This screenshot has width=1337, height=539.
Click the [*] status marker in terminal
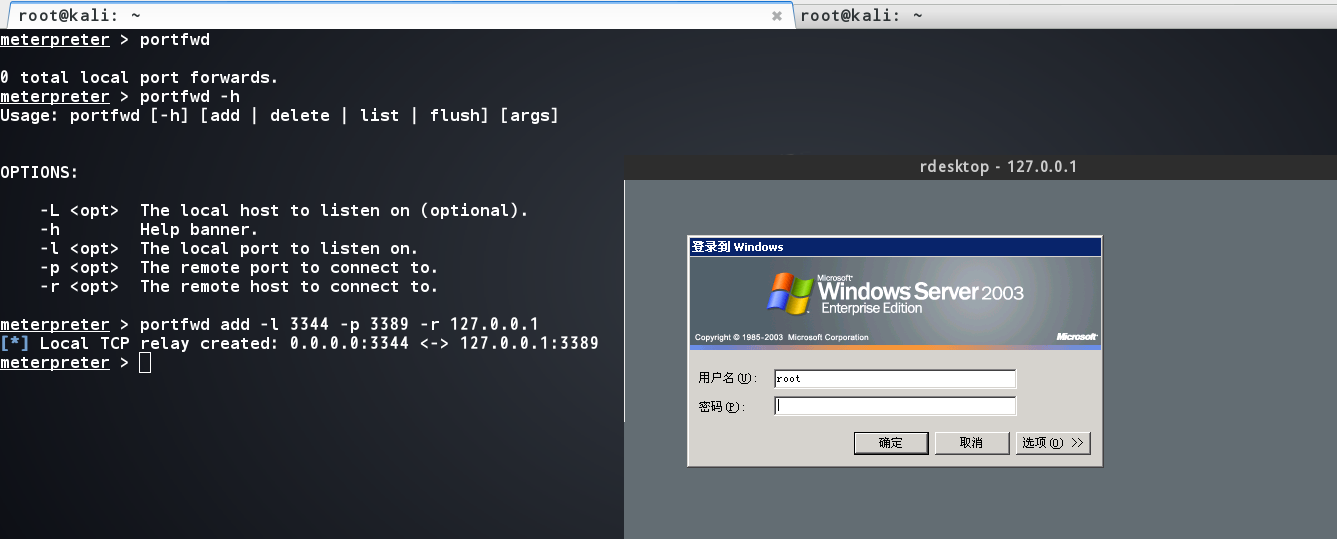(15, 343)
